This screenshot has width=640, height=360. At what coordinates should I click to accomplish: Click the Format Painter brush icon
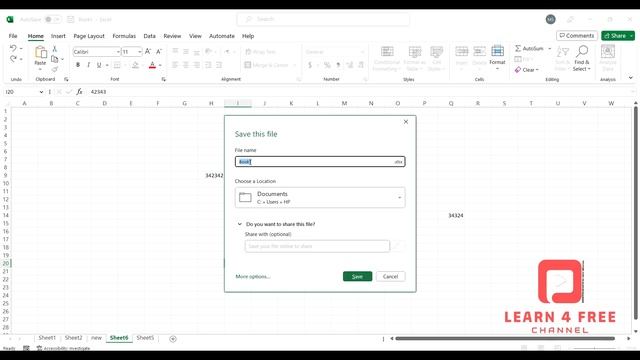point(55,69)
